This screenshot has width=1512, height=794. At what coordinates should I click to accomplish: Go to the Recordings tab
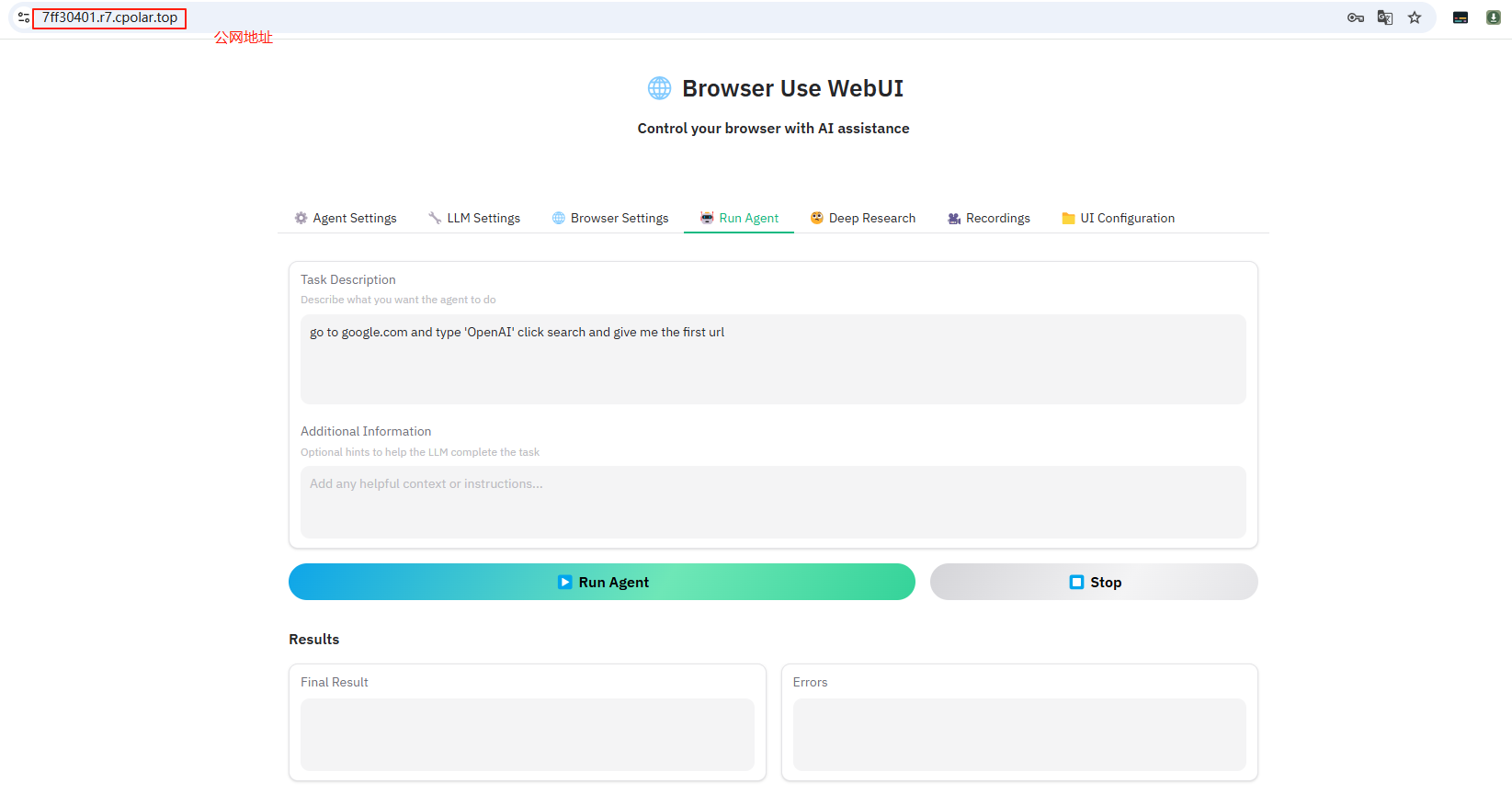pyautogui.click(x=989, y=218)
